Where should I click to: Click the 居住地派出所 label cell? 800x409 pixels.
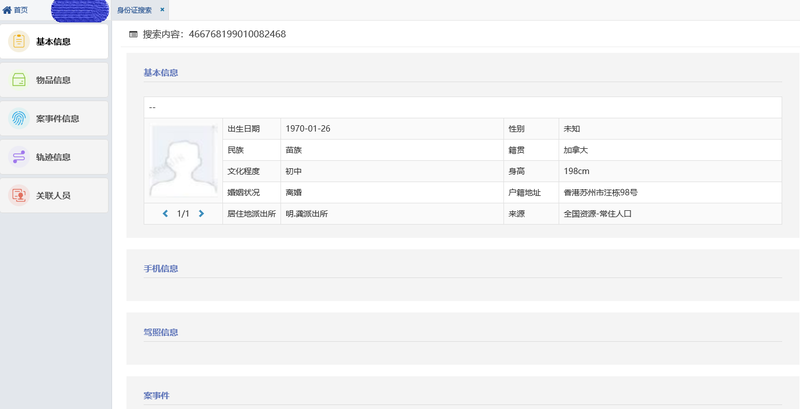click(x=252, y=214)
